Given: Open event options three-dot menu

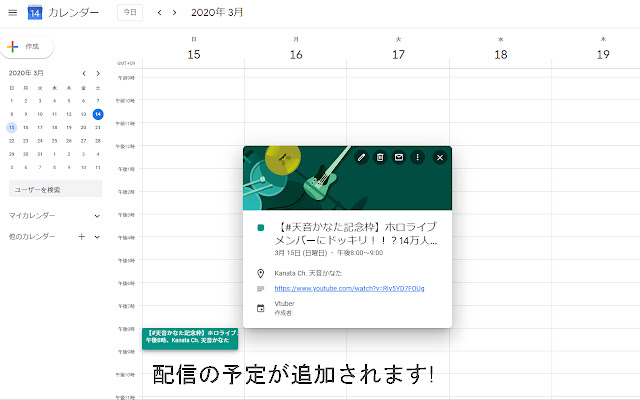Looking at the screenshot, I should point(417,157).
